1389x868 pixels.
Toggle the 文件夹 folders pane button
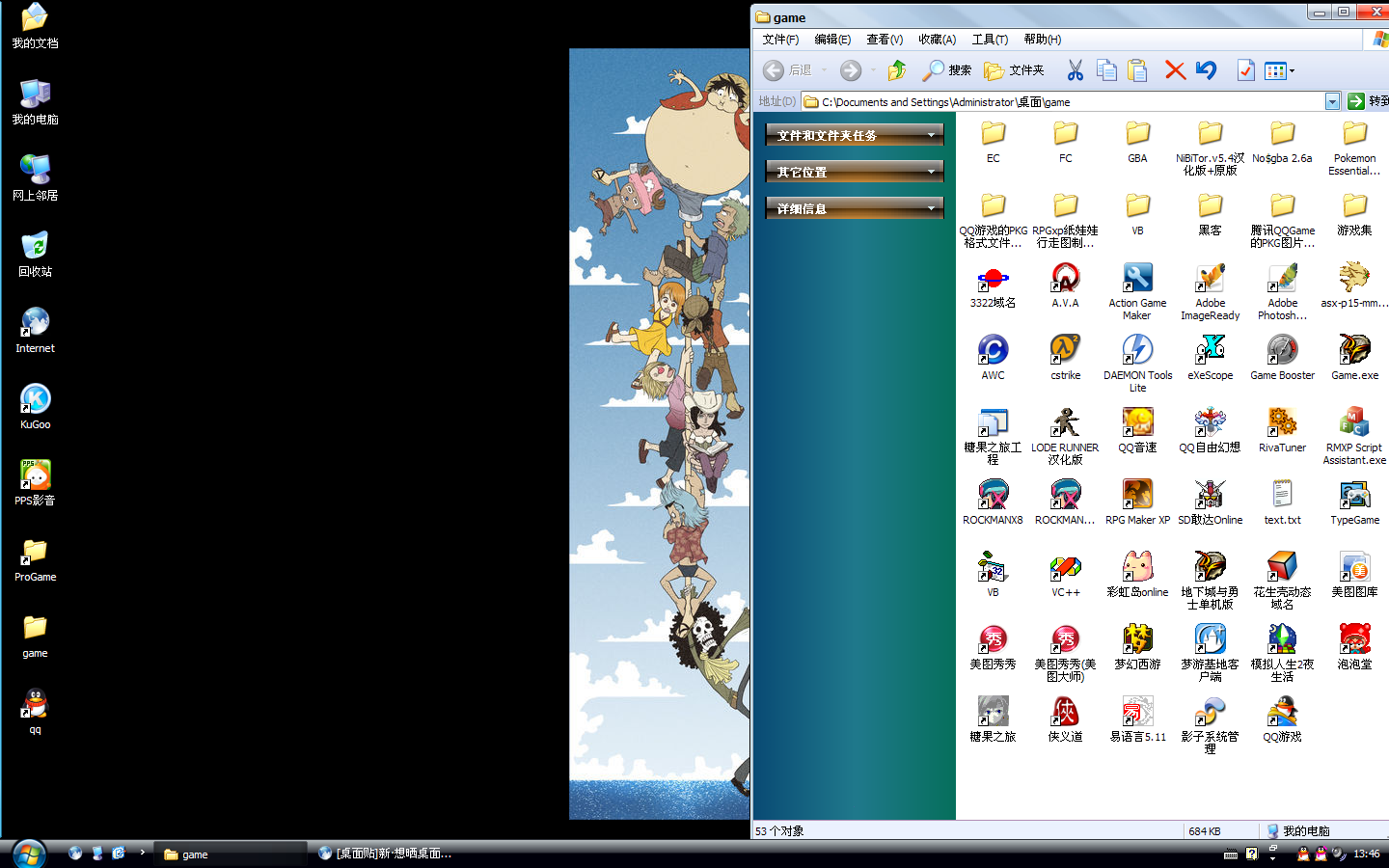[x=1014, y=70]
